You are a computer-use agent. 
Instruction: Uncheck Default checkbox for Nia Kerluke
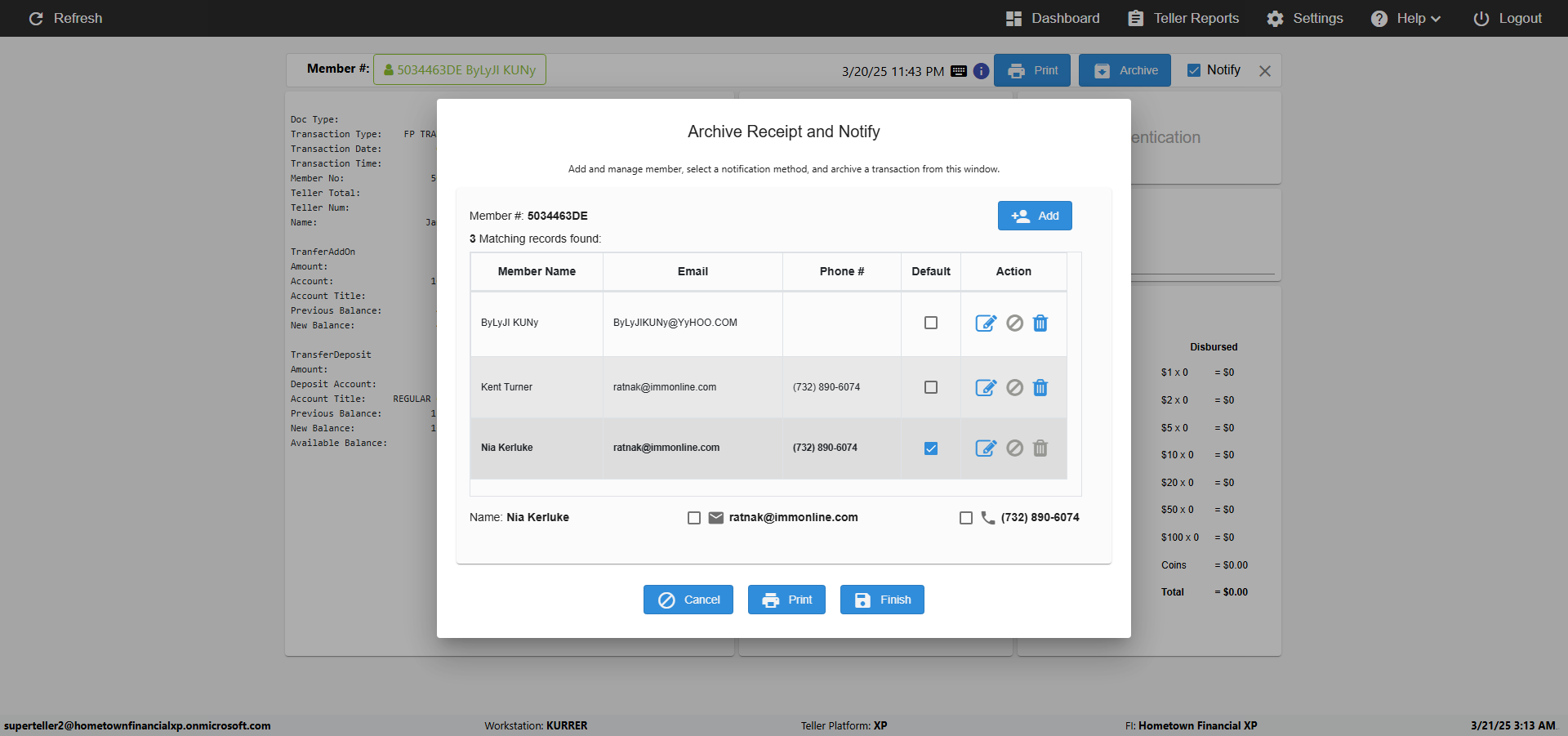[931, 448]
